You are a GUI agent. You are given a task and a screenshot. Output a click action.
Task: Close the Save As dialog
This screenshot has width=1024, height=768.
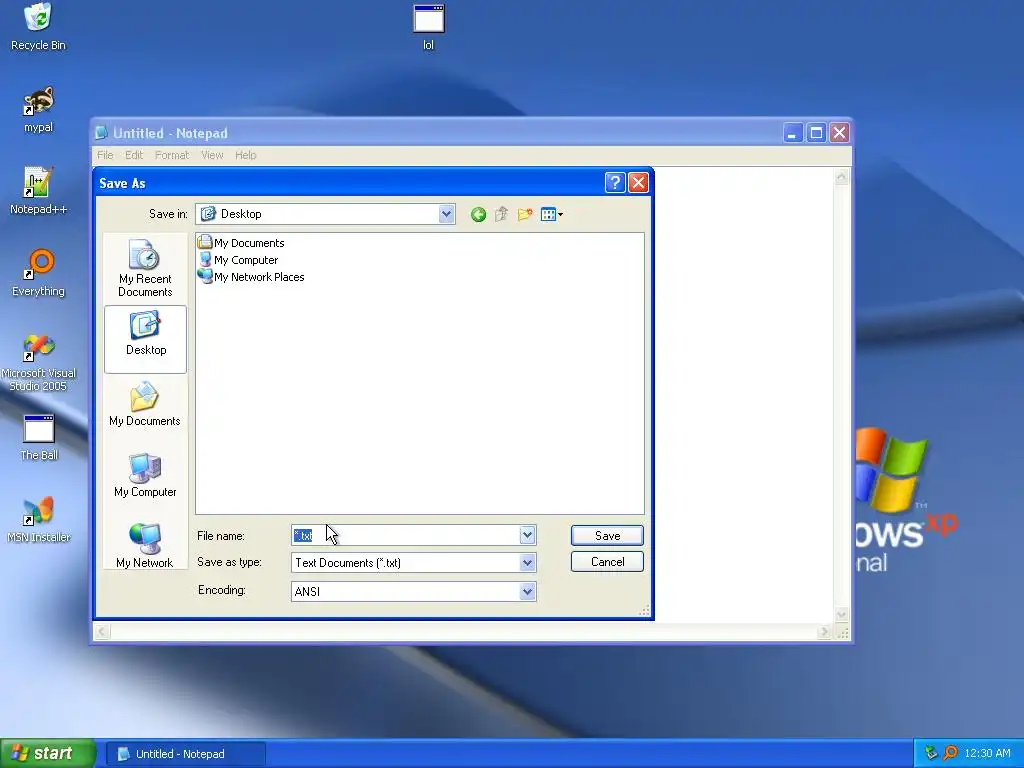pyautogui.click(x=638, y=183)
